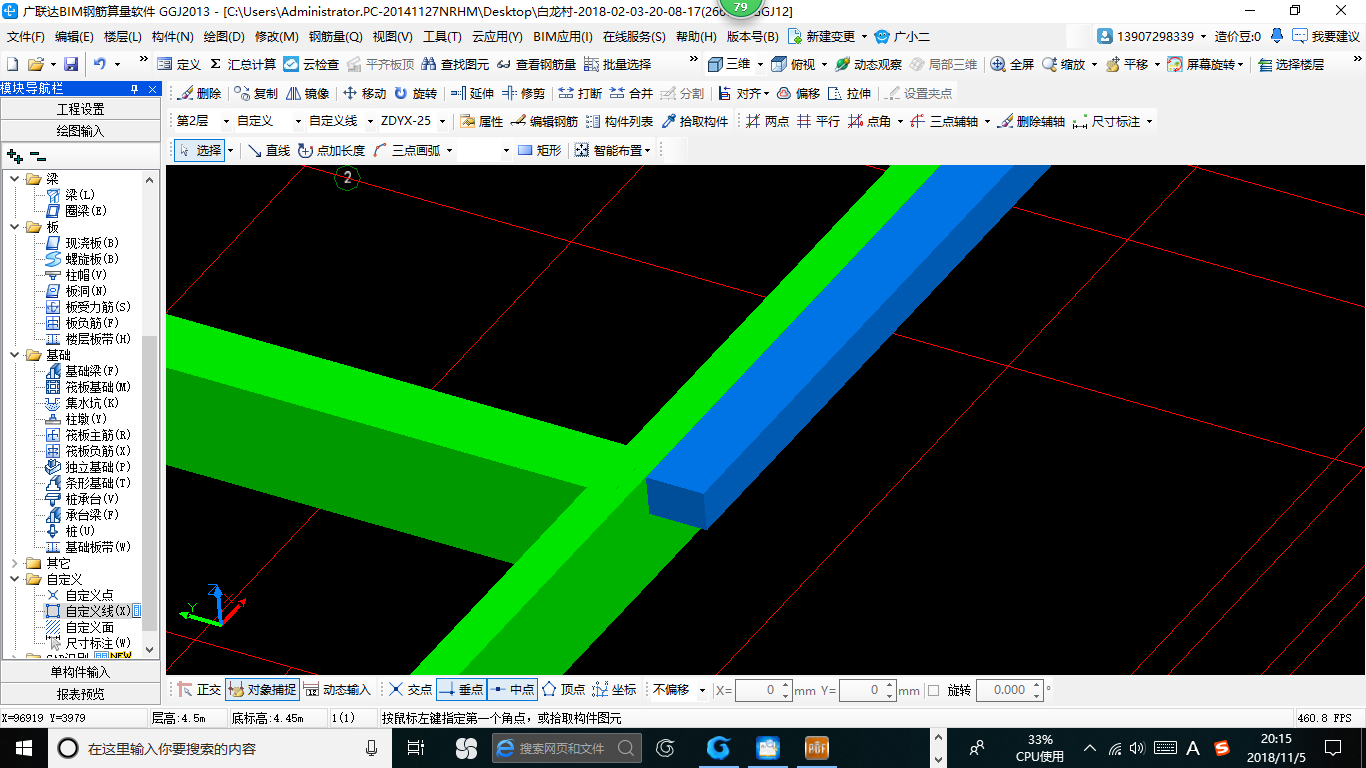Open 单构件输入 section

(80, 672)
